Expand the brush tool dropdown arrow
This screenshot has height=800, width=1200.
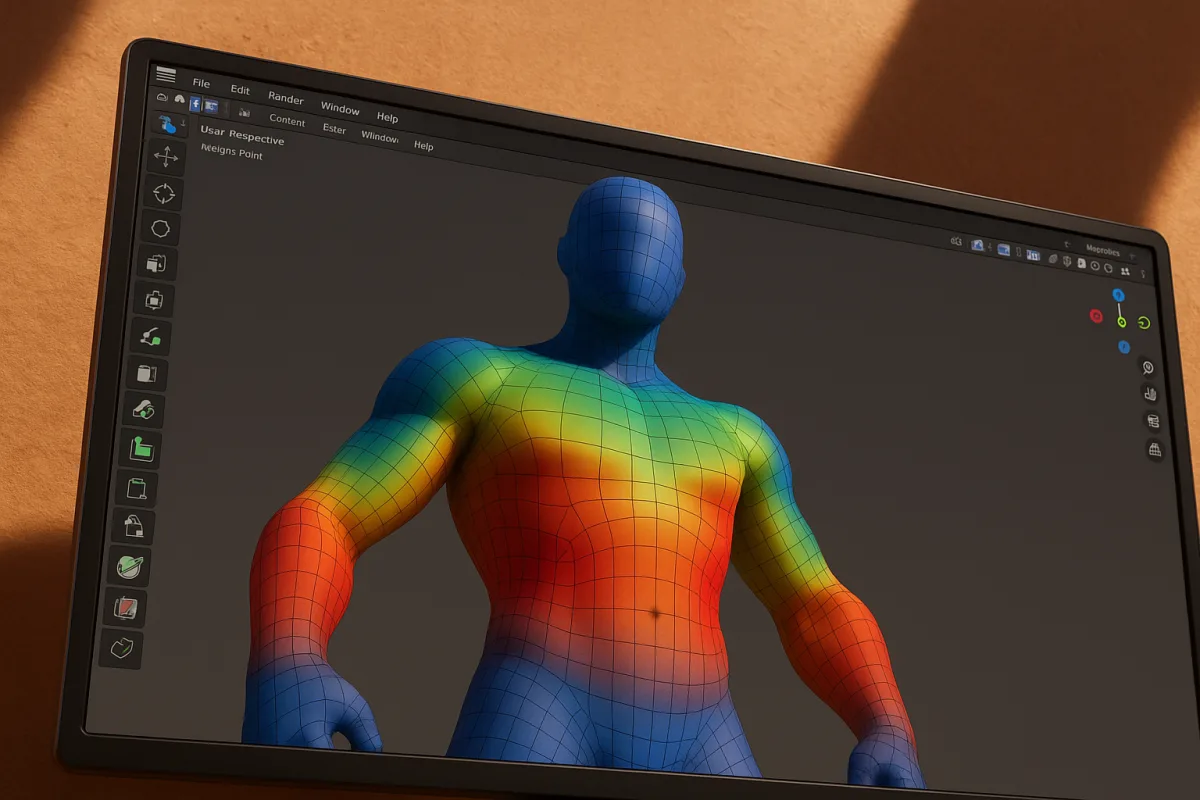[x=183, y=123]
